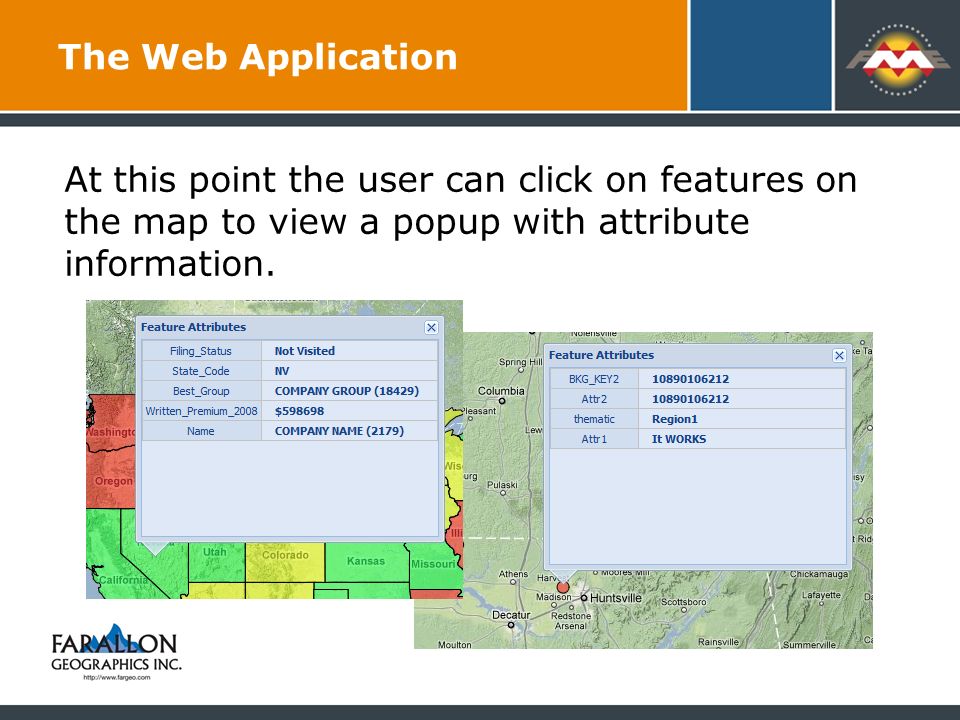Click the FME logo icon
Screen dimensions: 960x720
click(x=898, y=59)
